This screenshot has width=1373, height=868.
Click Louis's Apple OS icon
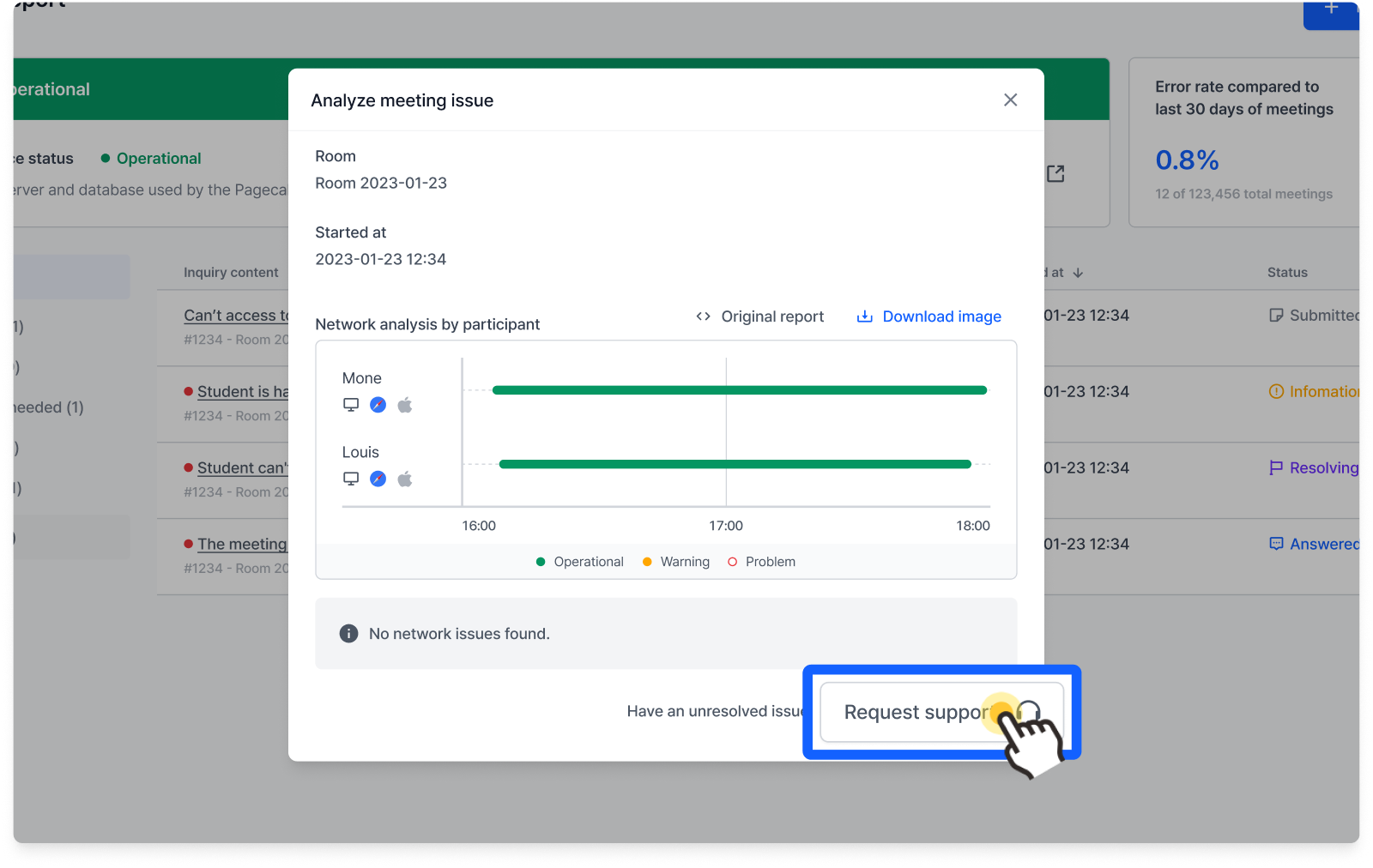tap(405, 479)
